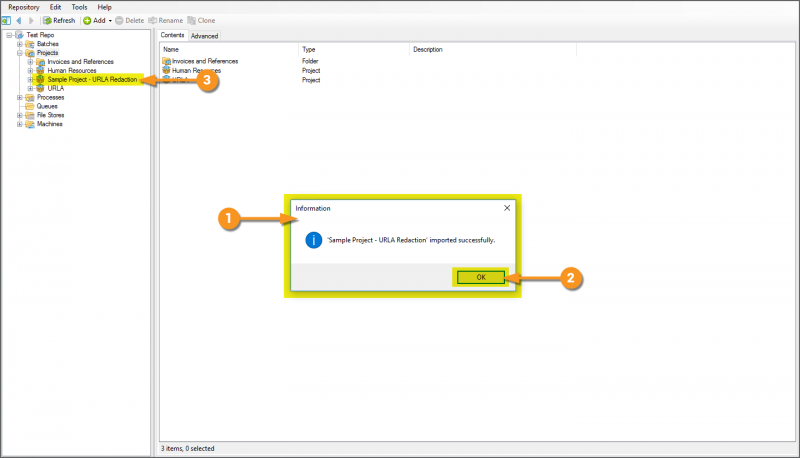Click the Batches folder icon
This screenshot has width=800, height=458.
coord(30,44)
